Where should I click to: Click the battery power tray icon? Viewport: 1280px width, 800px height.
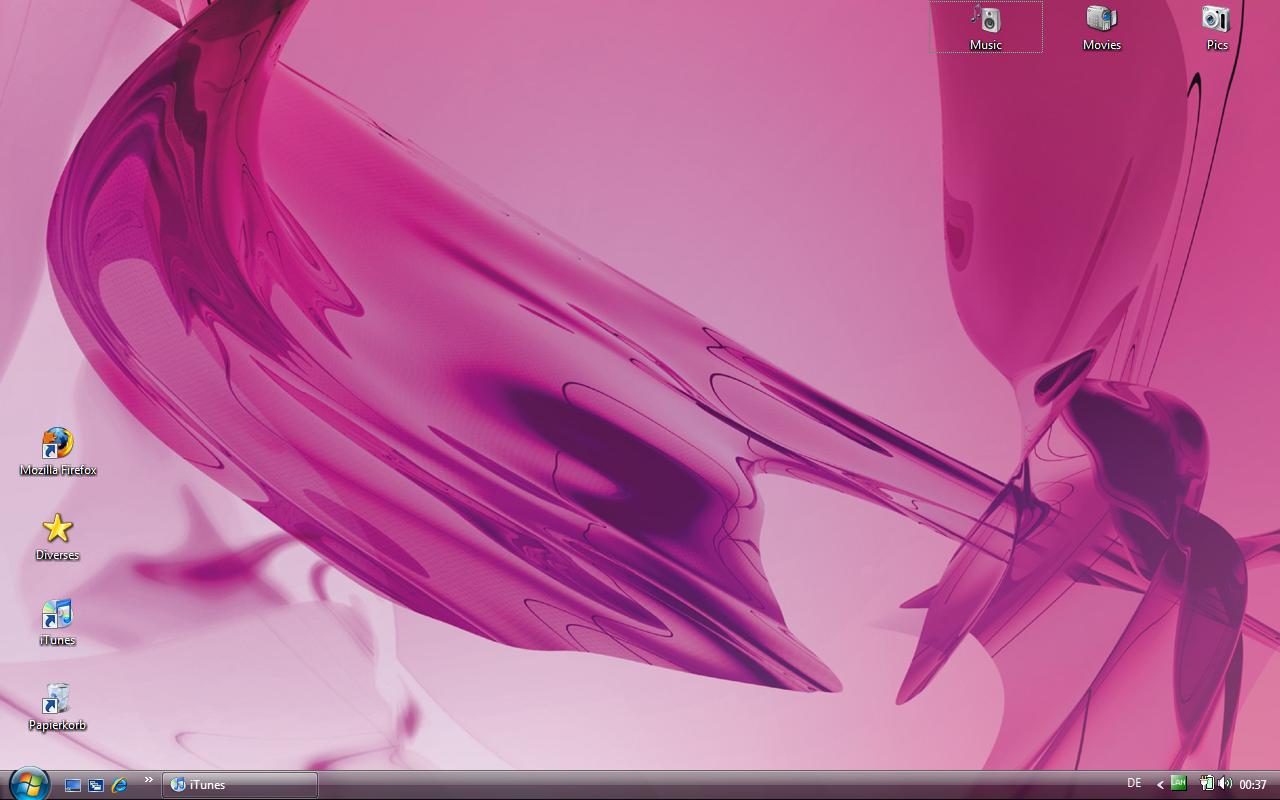click(x=1207, y=784)
